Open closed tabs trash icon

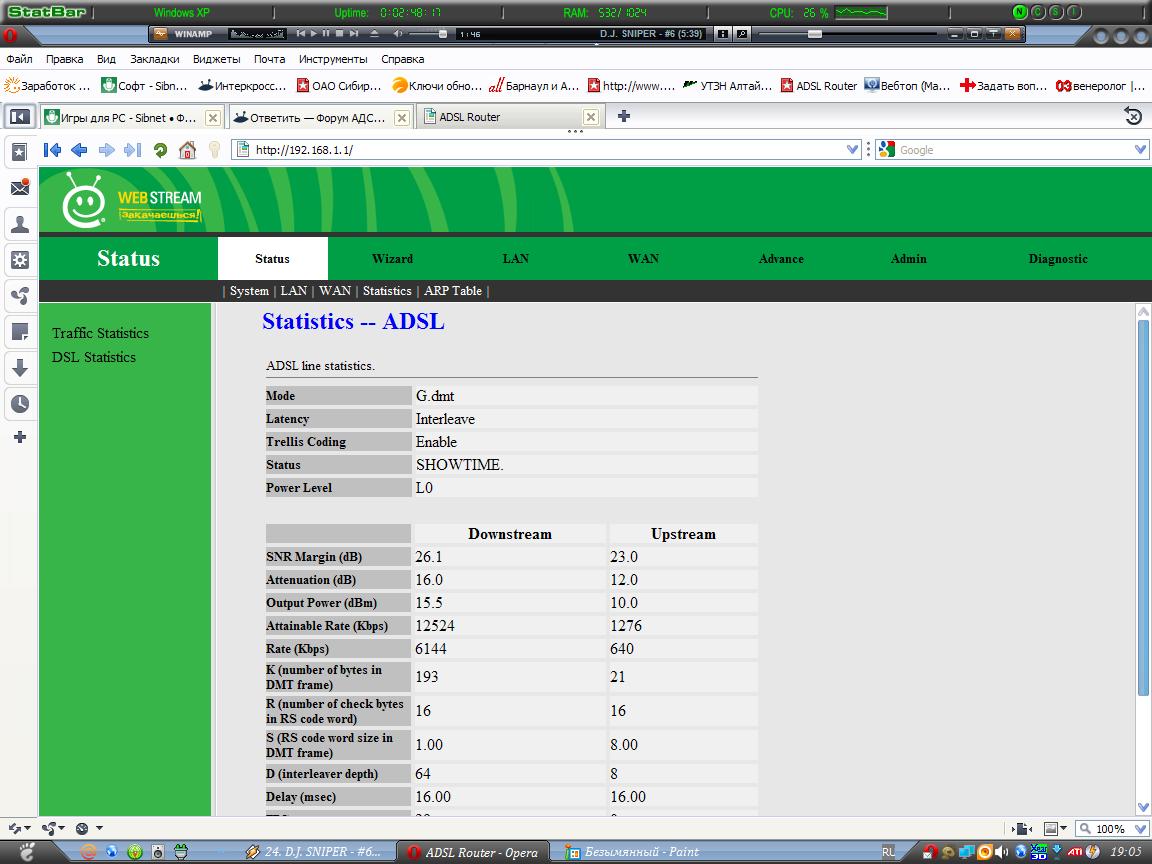(x=1133, y=117)
